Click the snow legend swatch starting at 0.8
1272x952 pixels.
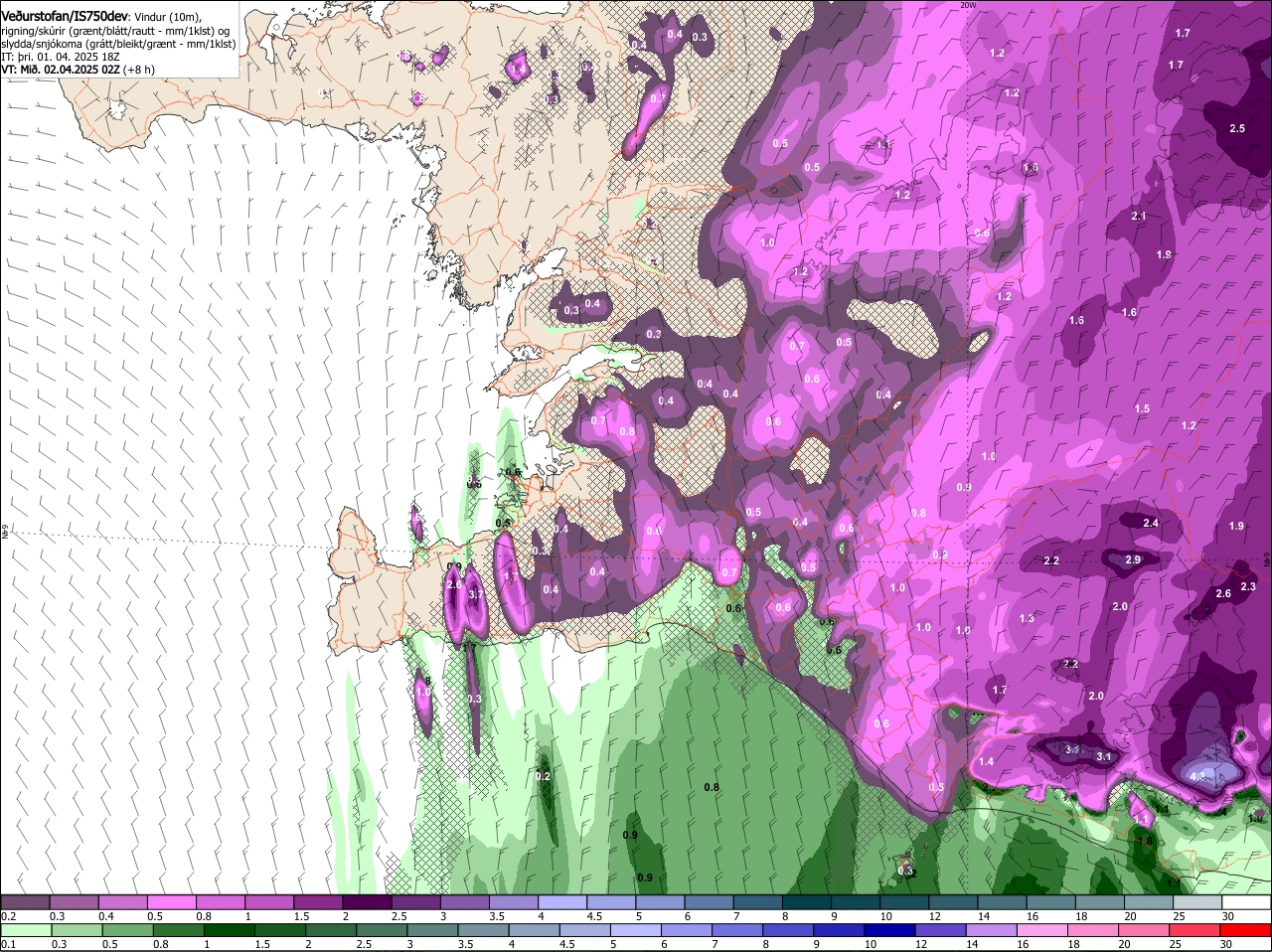pos(220,902)
